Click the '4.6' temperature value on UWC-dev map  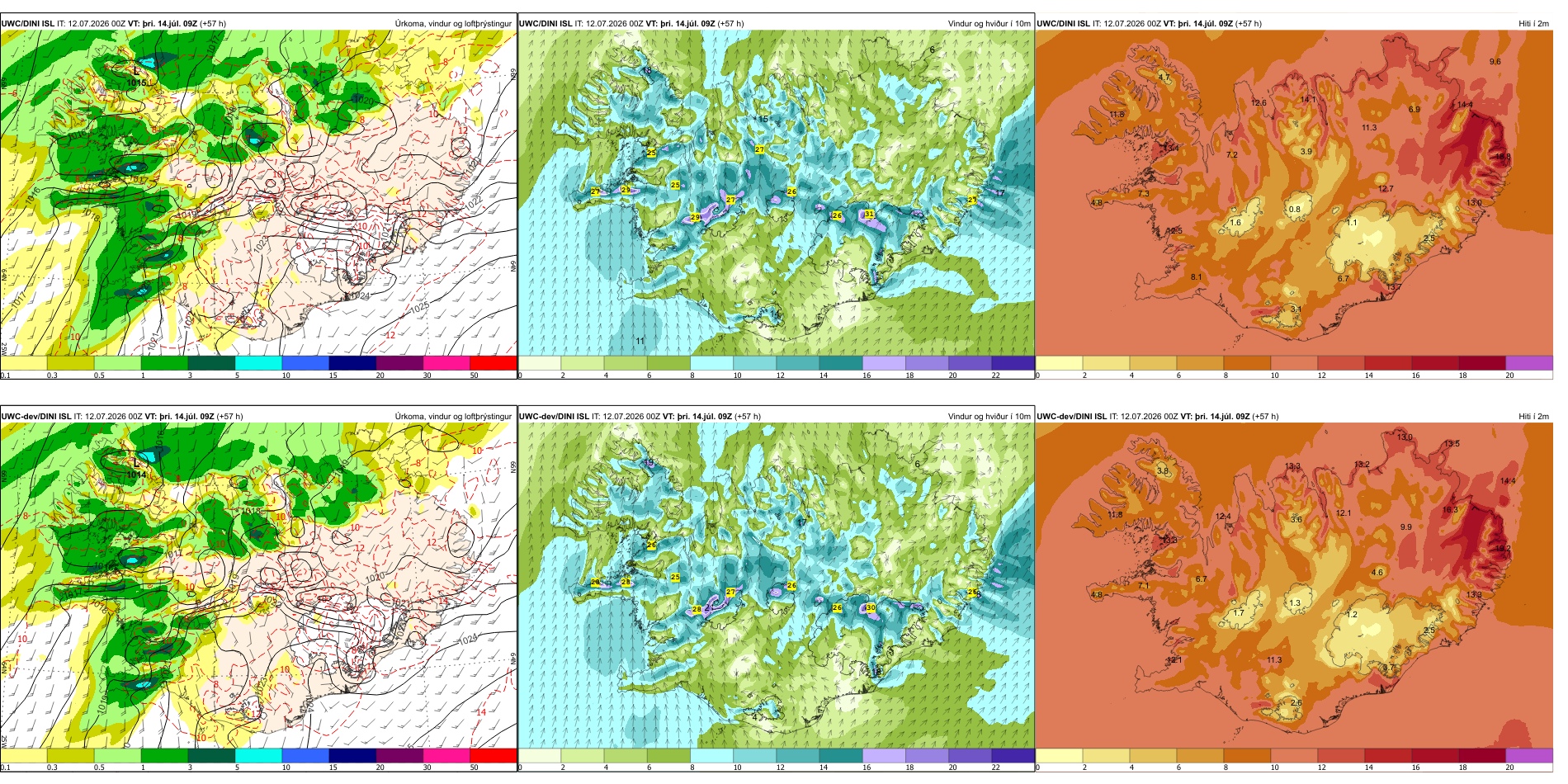coord(1377,572)
